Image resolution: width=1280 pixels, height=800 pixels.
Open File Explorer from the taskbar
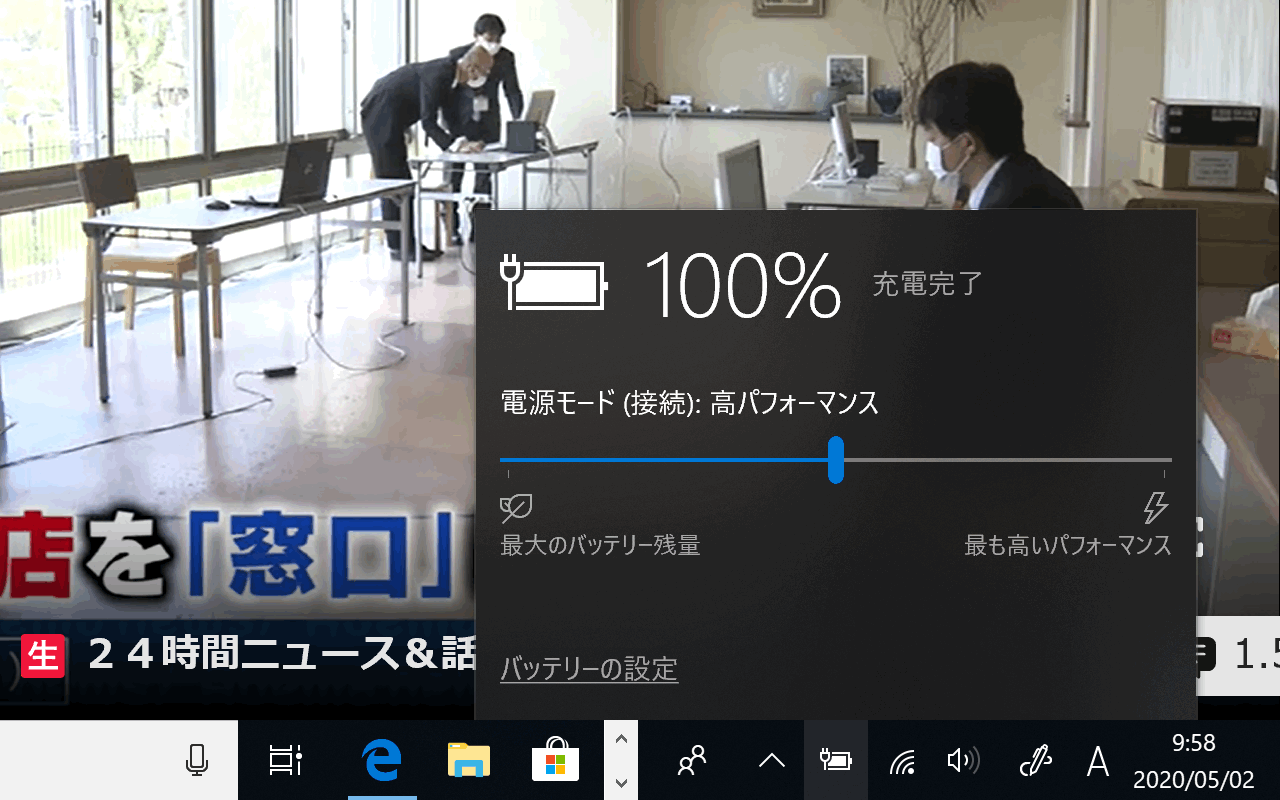[468, 762]
